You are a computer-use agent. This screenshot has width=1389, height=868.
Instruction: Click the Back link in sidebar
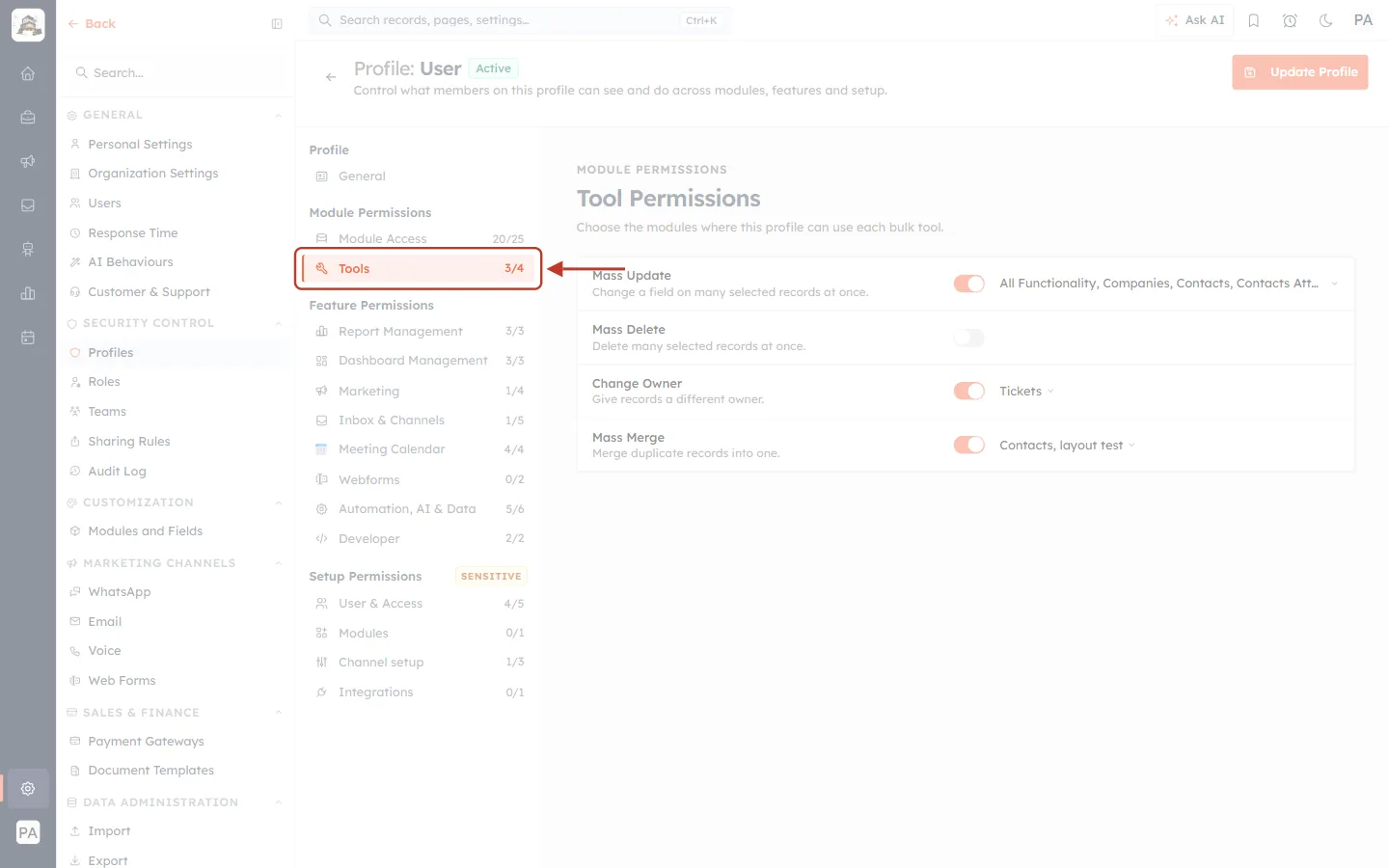pyautogui.click(x=92, y=24)
